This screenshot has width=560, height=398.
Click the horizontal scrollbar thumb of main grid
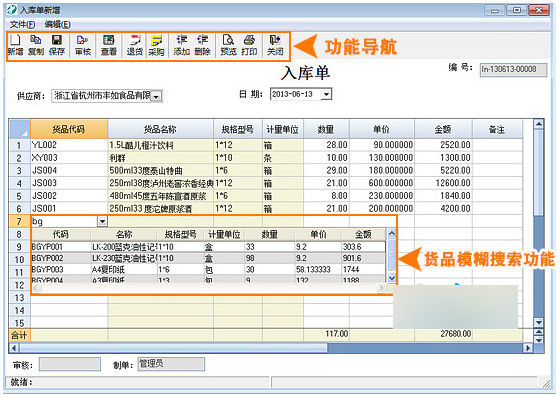(x=173, y=348)
